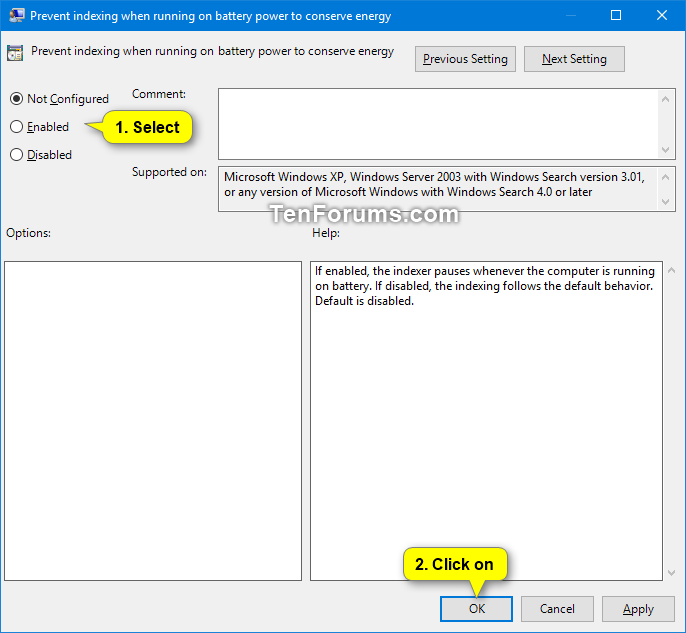Click the 'Options:' label
This screenshot has width=686, height=633.
[28, 233]
